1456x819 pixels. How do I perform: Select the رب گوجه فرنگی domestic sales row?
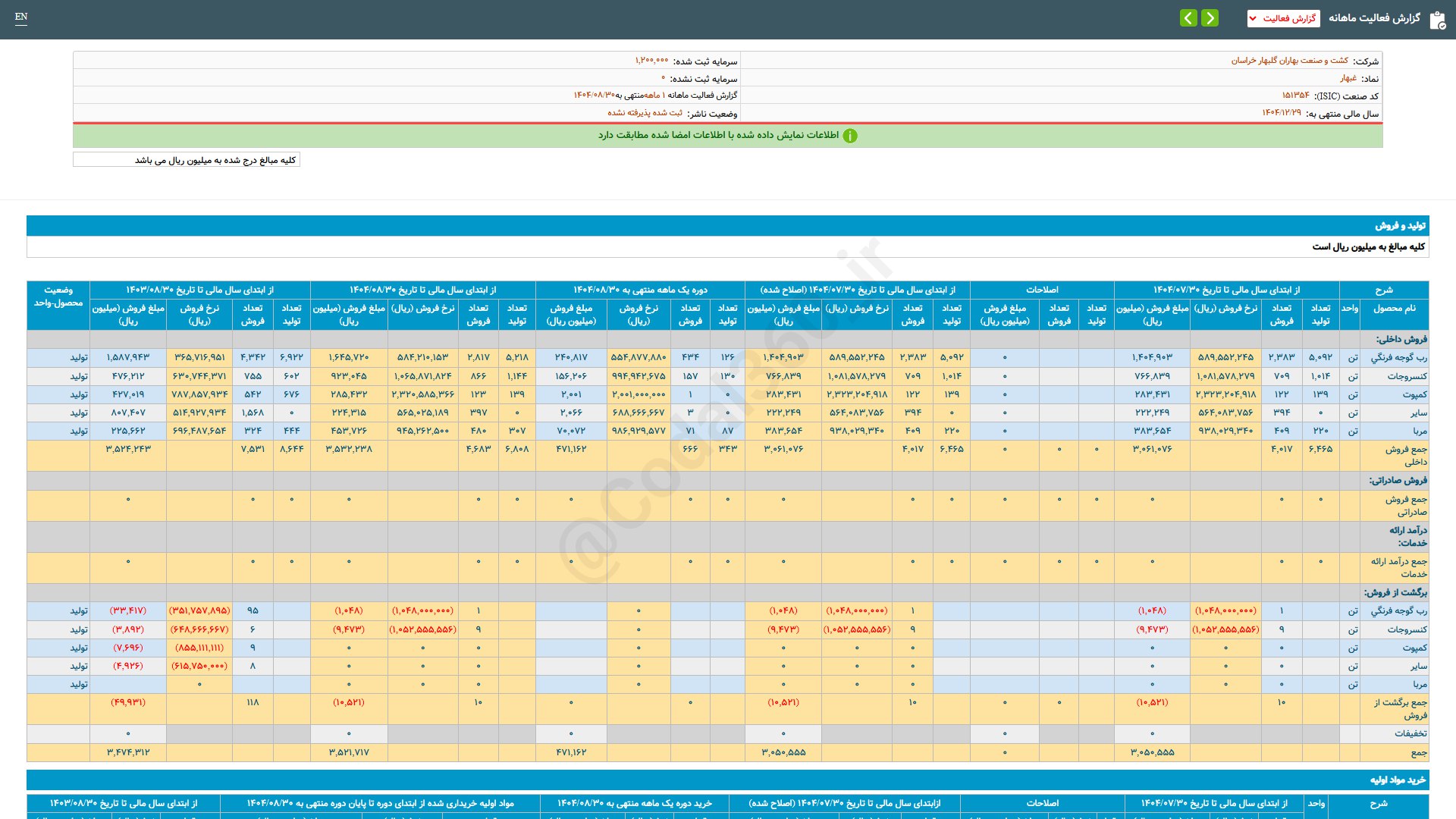(1398, 357)
